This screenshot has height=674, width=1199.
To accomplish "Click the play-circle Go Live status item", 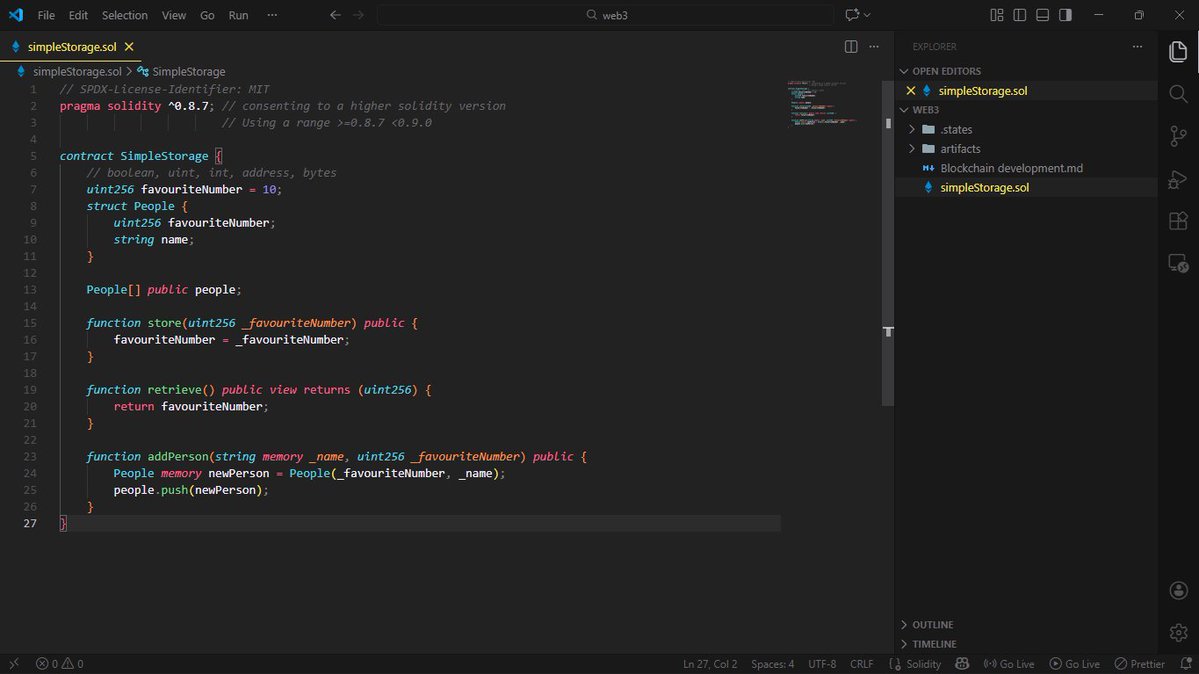I will (x=1074, y=664).
